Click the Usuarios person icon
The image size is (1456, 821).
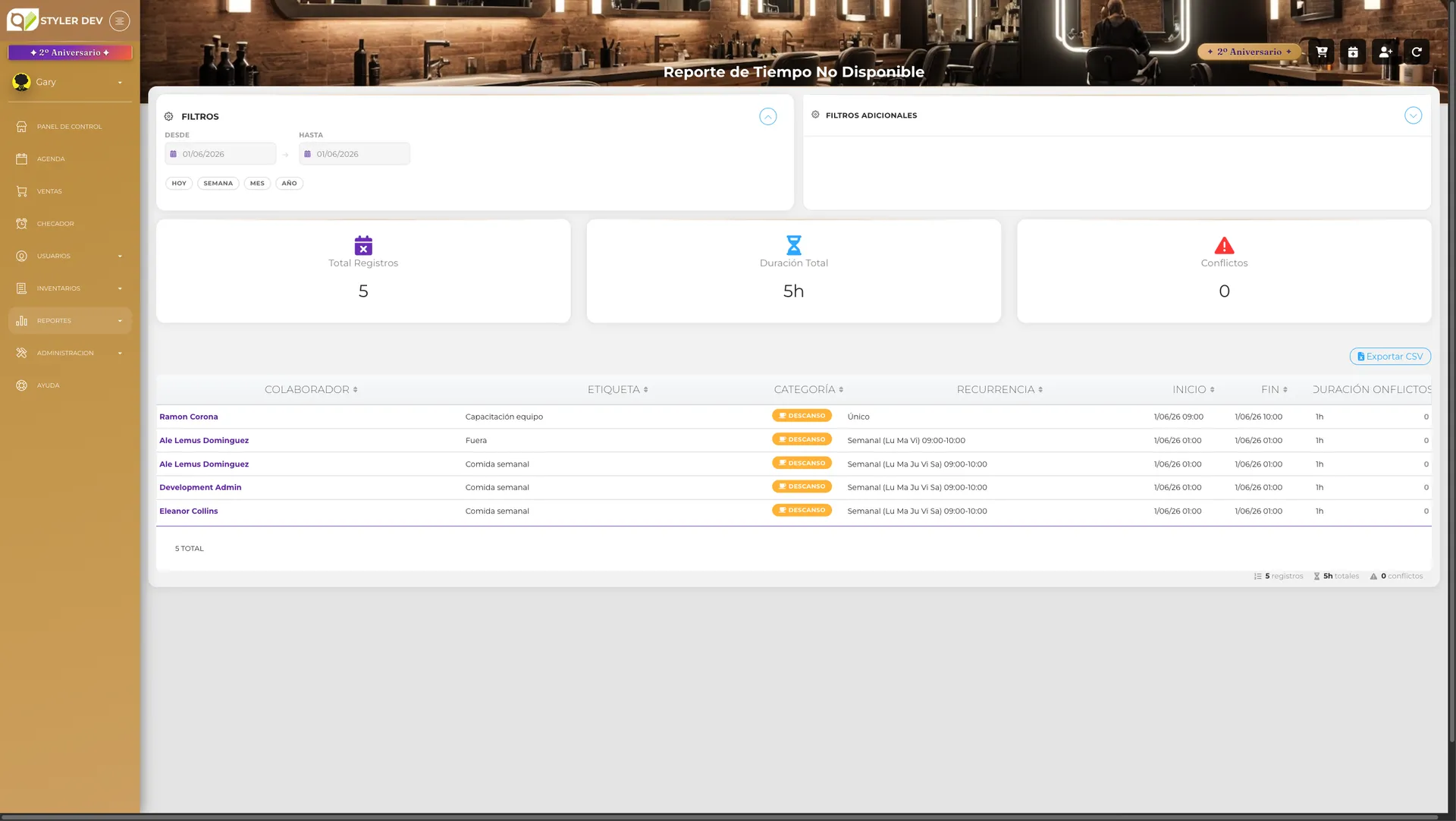point(21,256)
